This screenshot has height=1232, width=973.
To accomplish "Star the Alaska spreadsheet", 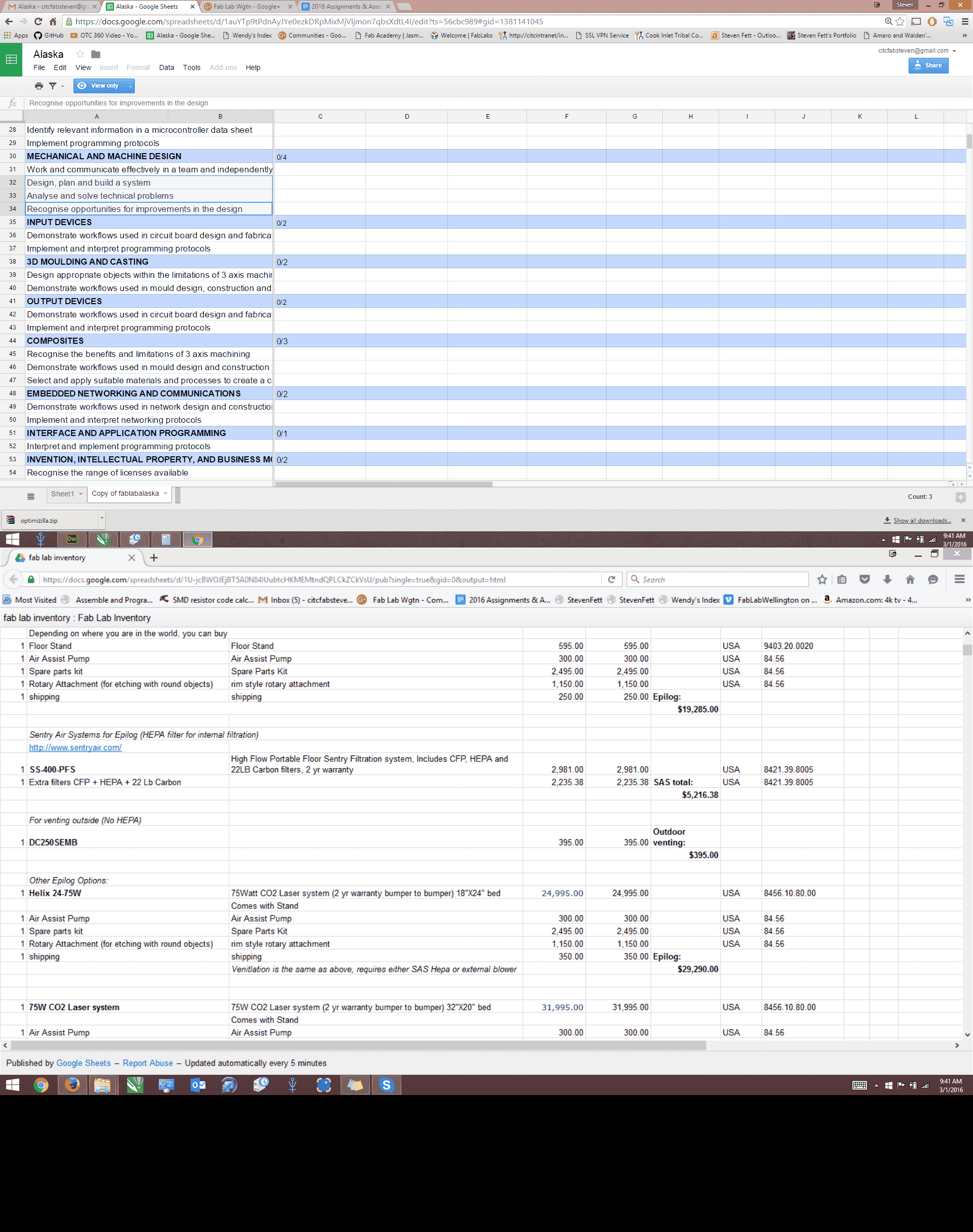I will click(81, 54).
